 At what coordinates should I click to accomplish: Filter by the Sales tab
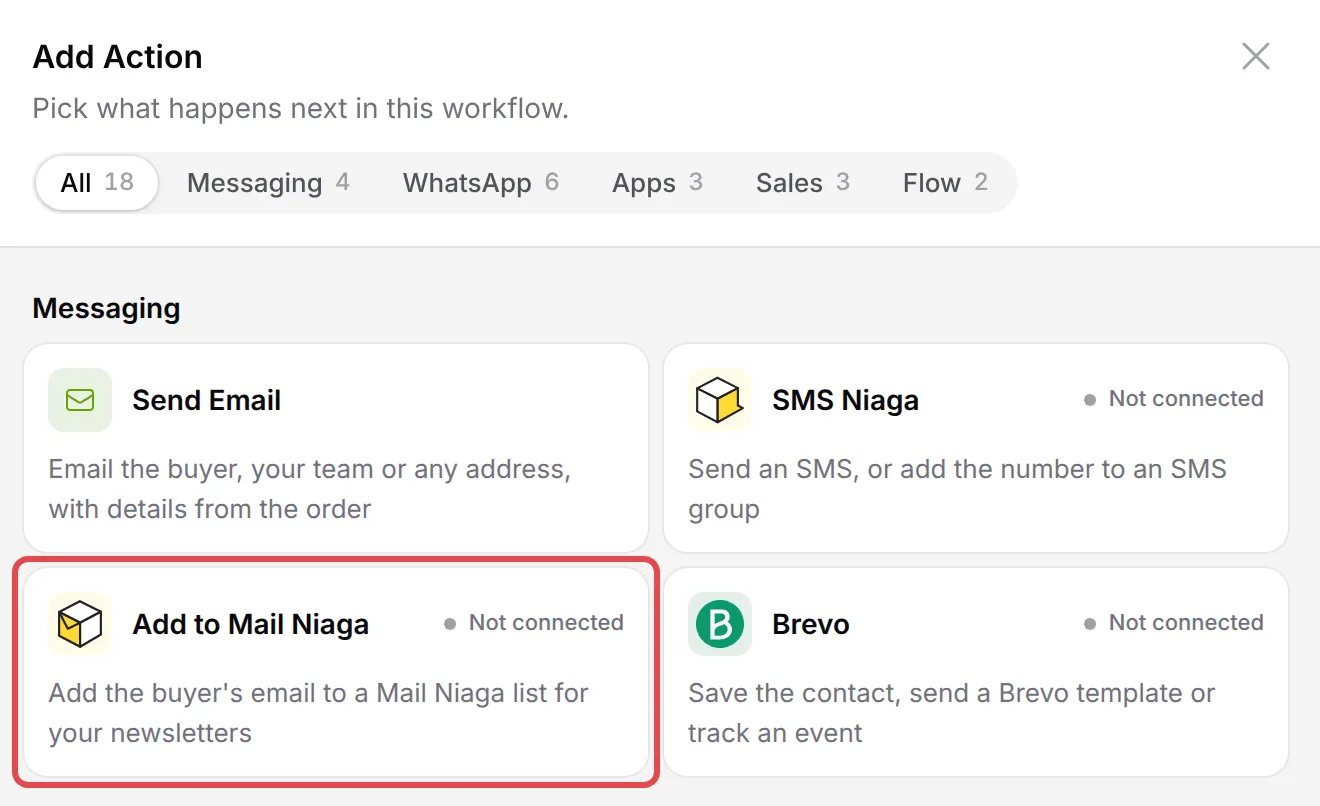[x=803, y=183]
